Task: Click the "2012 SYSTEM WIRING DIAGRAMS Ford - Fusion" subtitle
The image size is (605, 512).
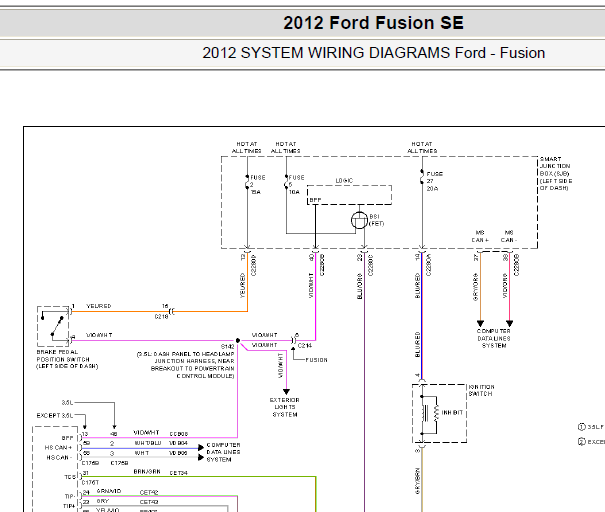Action: pos(373,53)
